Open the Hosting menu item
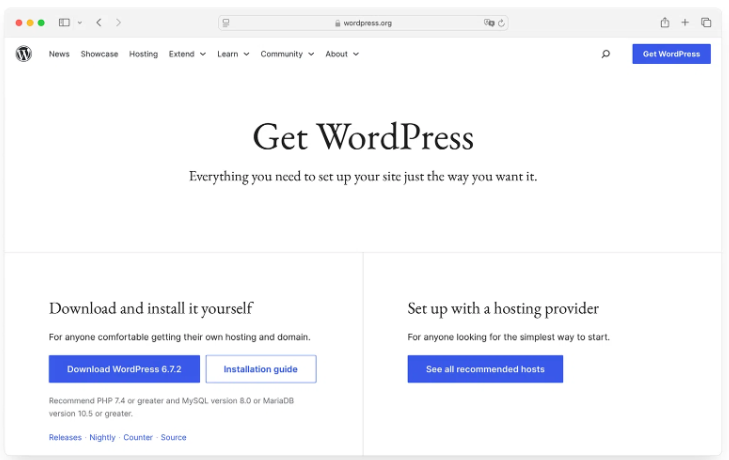The width and height of the screenshot is (729, 460). click(143, 54)
